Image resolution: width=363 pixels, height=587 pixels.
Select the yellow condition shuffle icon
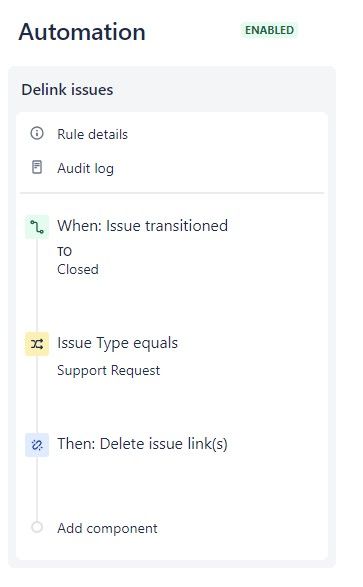pyautogui.click(x=37, y=344)
